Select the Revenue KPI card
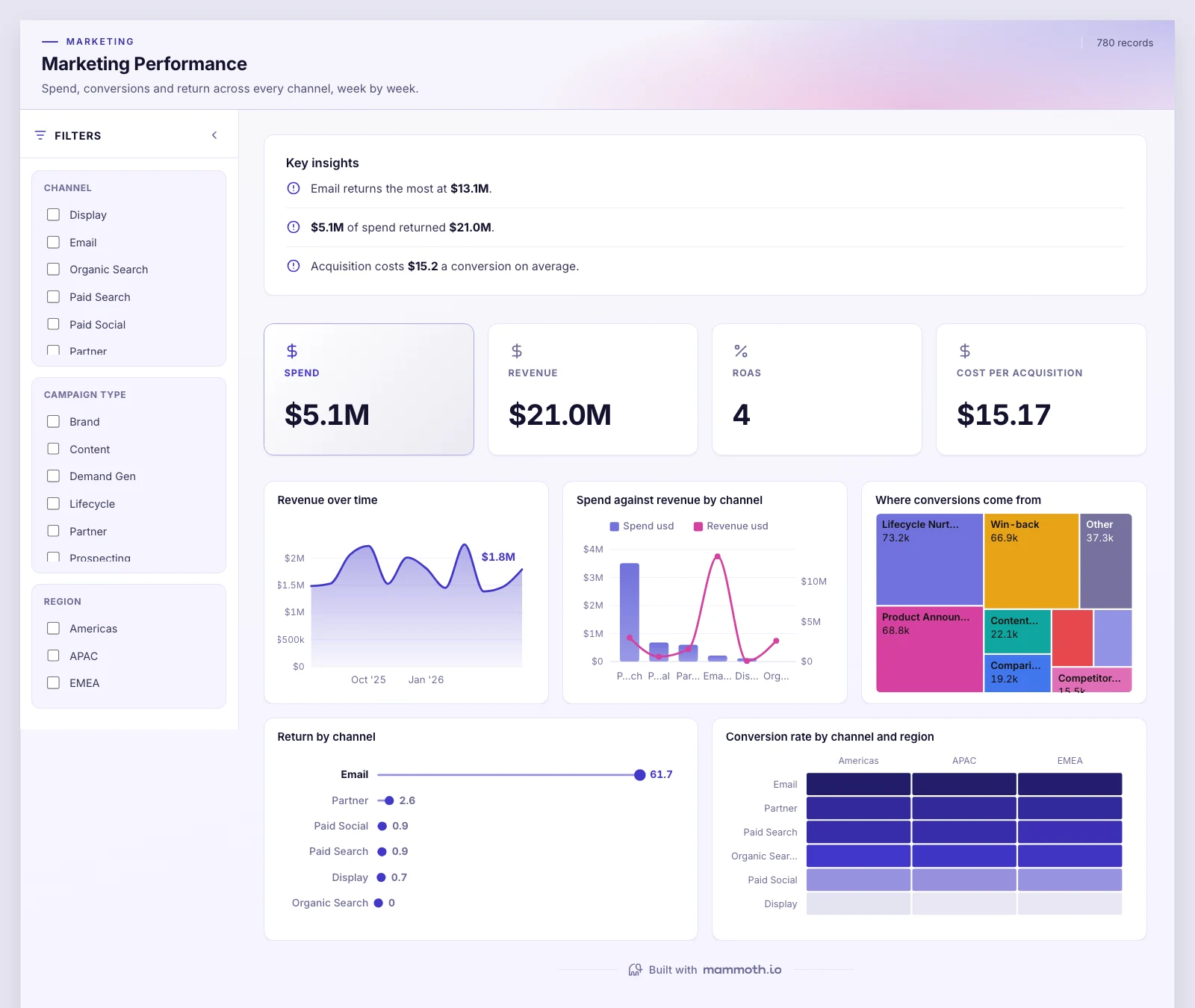Screen dimensions: 1195x1008 point(593,389)
